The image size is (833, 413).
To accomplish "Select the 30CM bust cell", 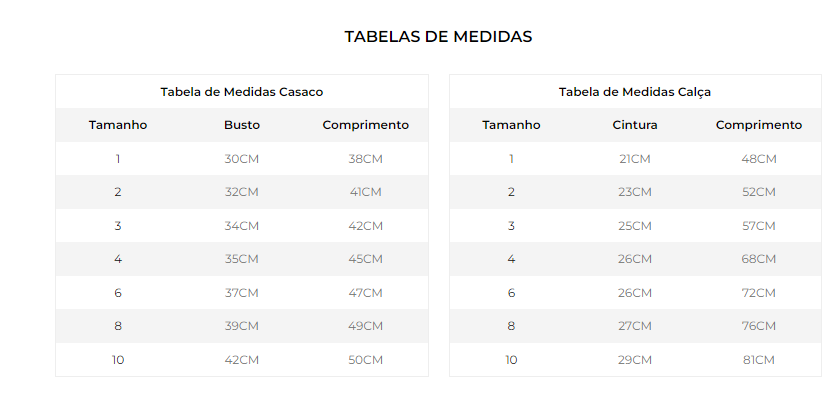I will pos(242,159).
